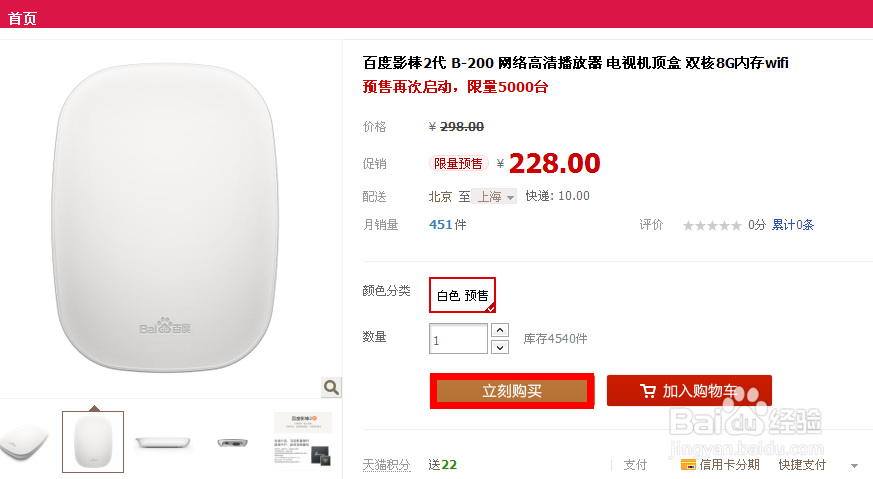Select the first angled product thumbnail
873x479 pixels.
coord(24,441)
